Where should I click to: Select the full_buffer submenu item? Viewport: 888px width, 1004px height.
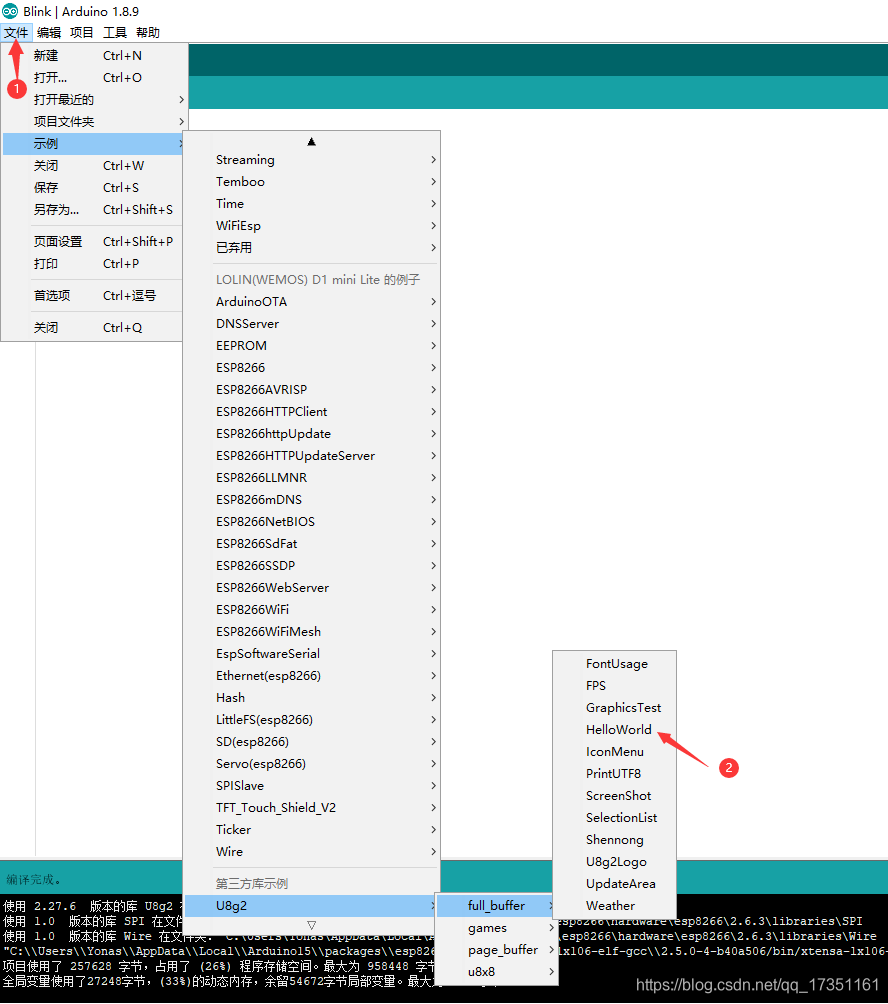tap(496, 905)
